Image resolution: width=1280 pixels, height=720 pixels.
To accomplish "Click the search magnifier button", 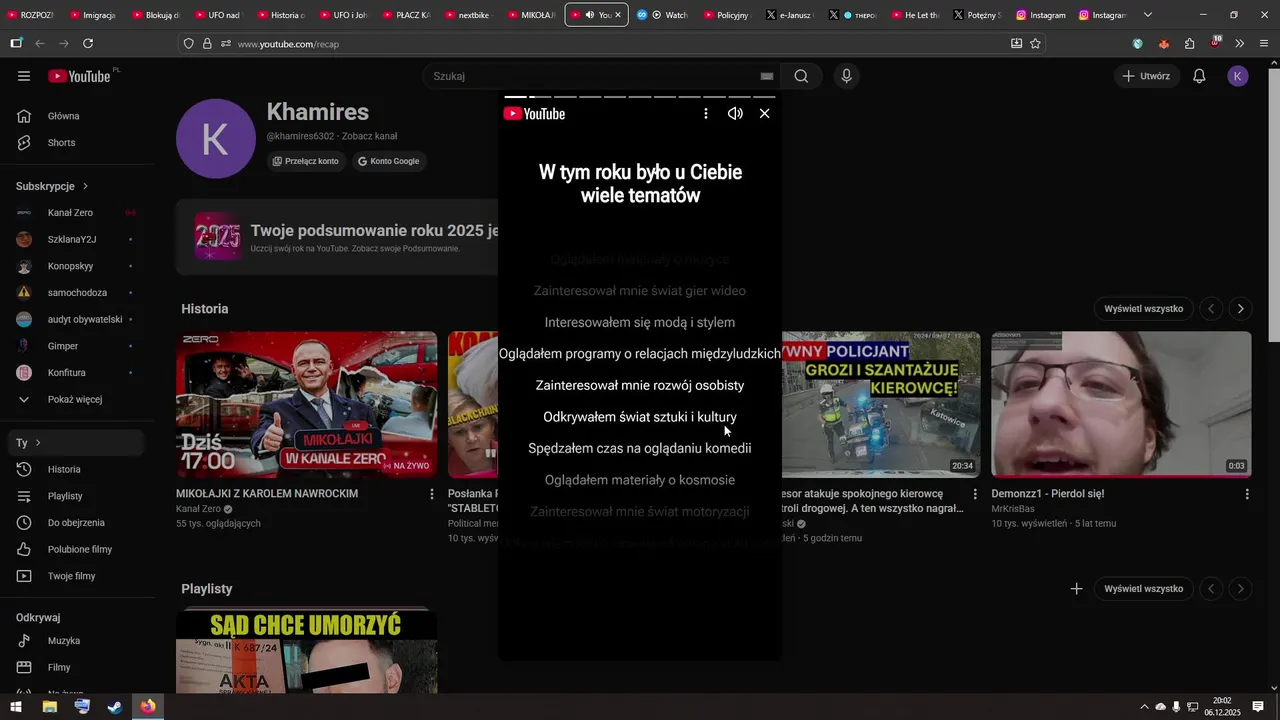I will [x=801, y=76].
